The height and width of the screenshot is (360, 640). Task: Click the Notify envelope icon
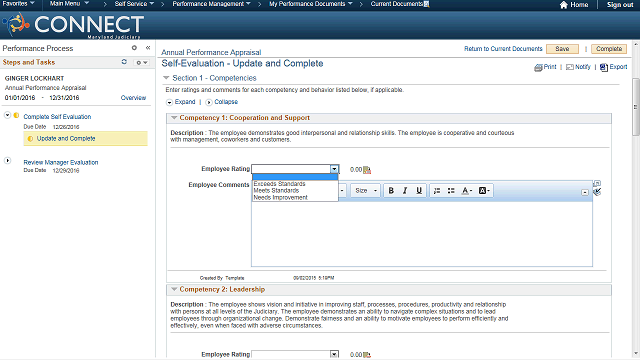pos(570,67)
